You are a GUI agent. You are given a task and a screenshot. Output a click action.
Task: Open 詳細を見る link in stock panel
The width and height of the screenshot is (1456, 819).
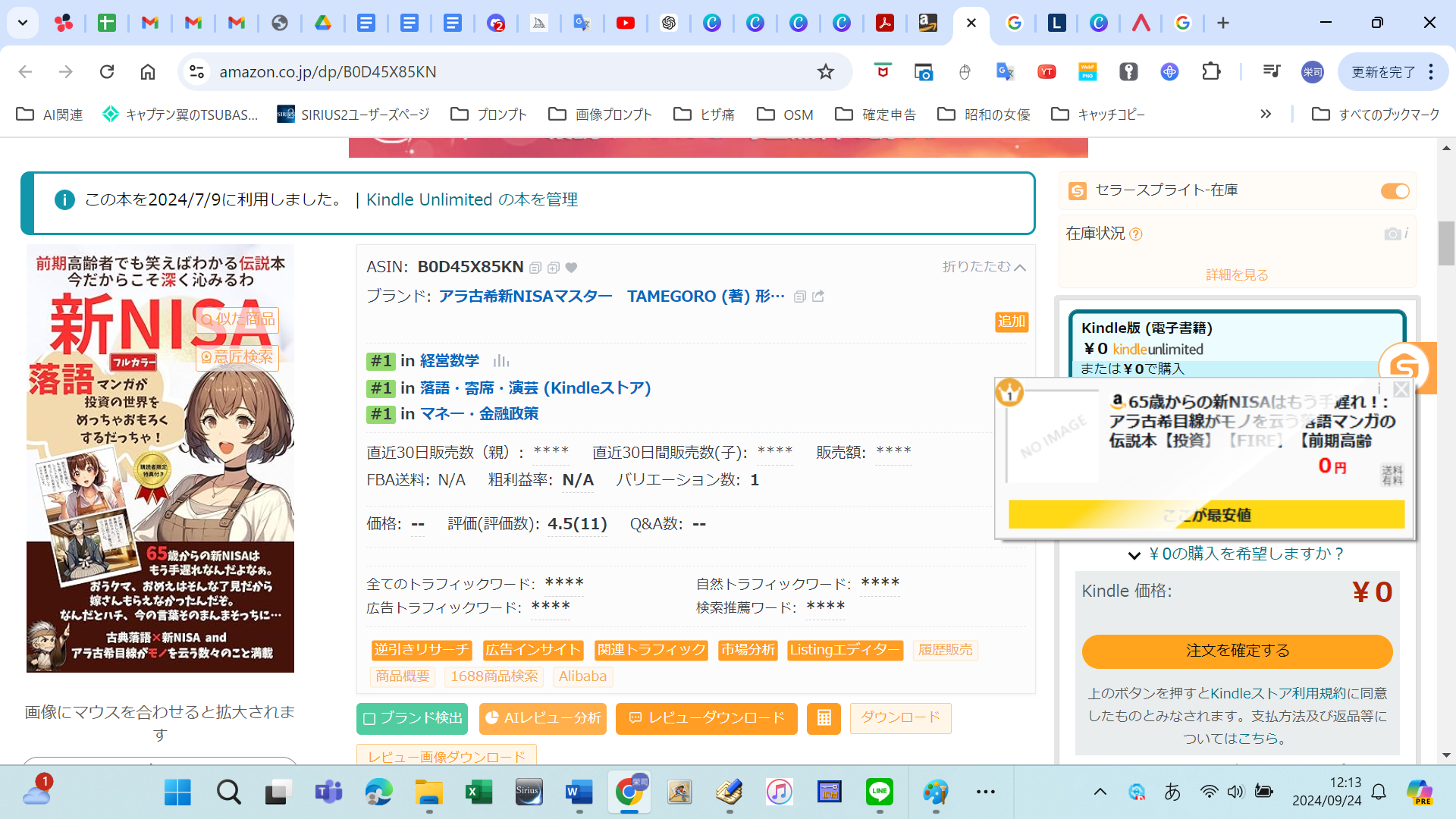[x=1237, y=275]
